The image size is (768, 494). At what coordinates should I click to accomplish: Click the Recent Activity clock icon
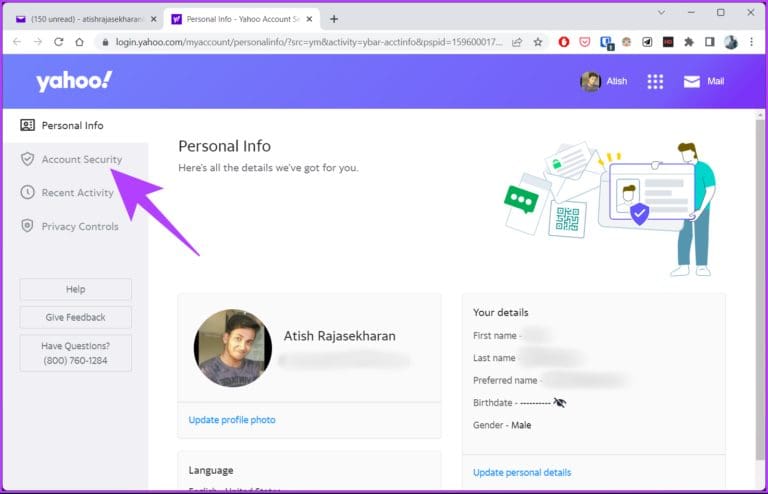[x=27, y=192]
